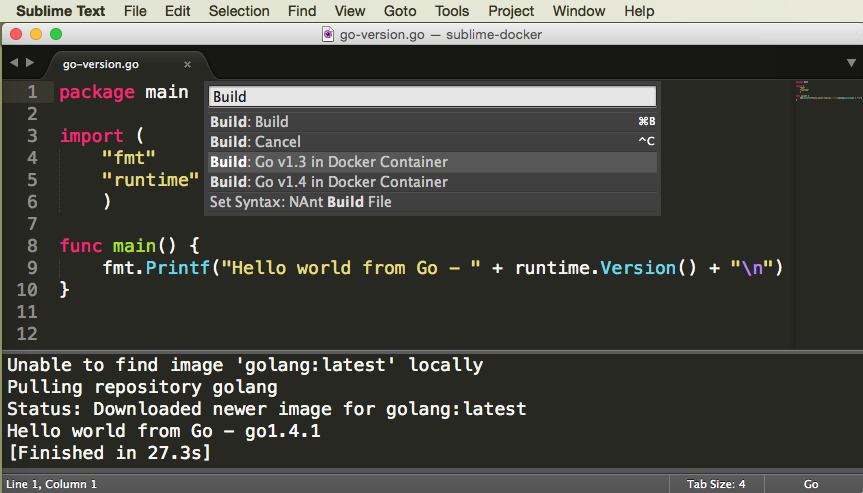Screen dimensions: 863x493
Task: Choose 'Build: Go v1.4 in Docker Container'
Action: pos(433,182)
